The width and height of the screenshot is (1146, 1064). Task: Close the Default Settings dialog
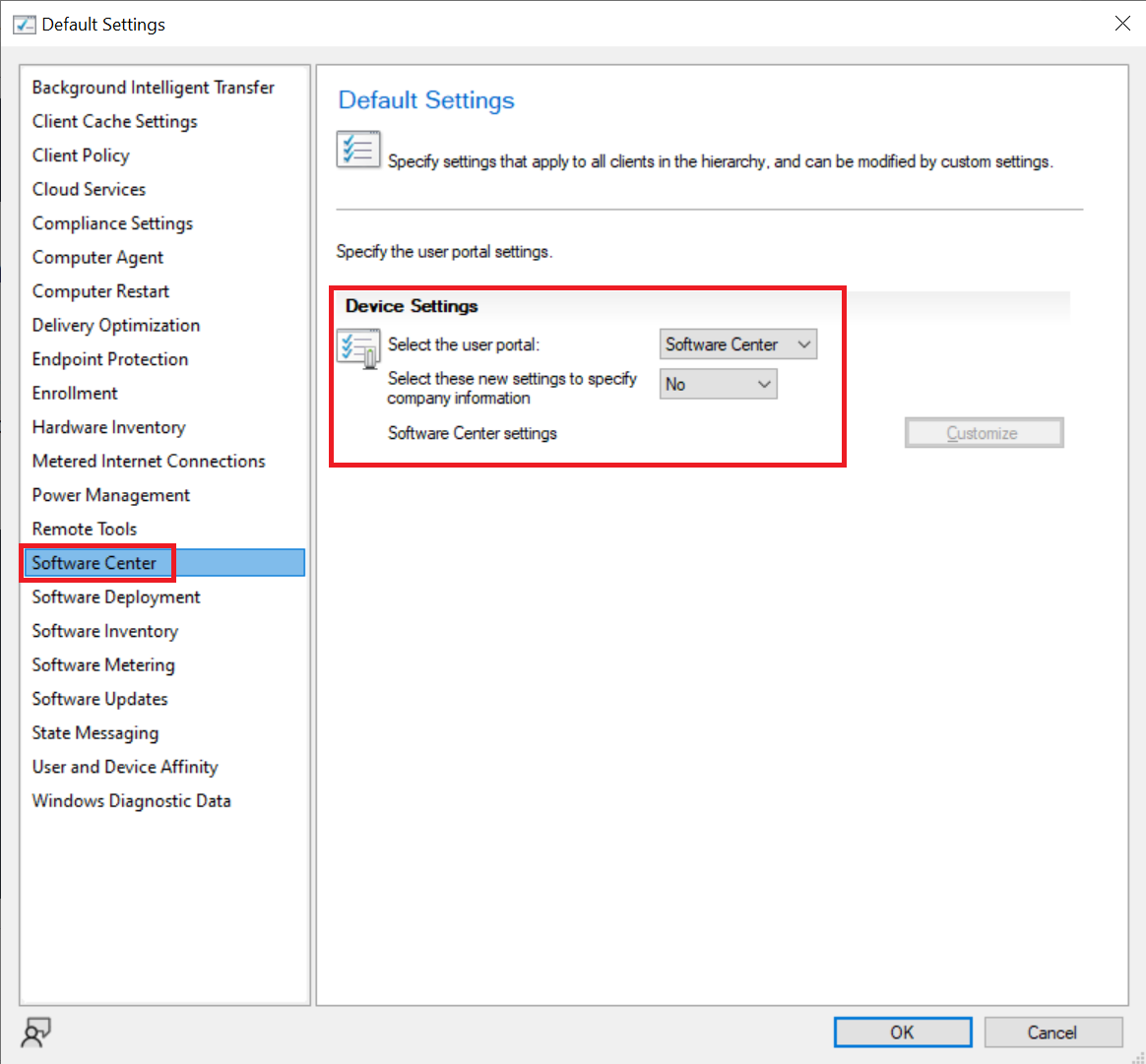(1122, 24)
